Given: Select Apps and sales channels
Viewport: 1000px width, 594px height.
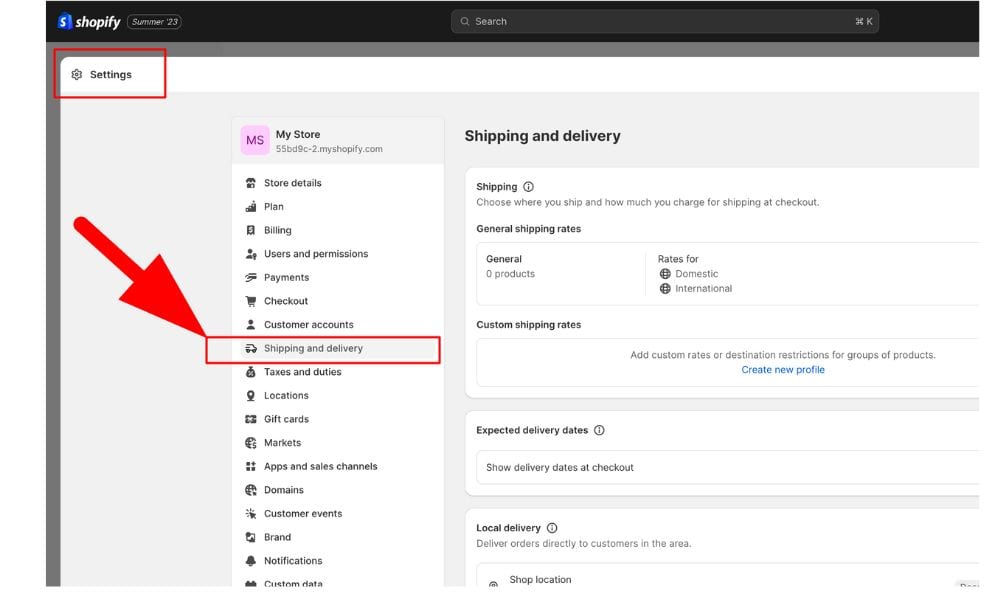Looking at the screenshot, I should 320,467.
